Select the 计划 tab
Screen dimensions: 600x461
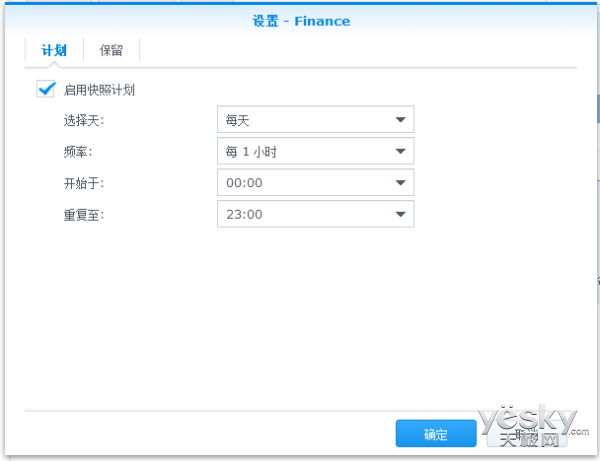point(54,50)
